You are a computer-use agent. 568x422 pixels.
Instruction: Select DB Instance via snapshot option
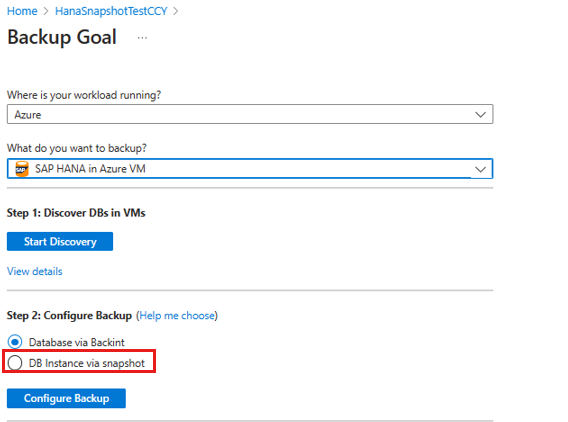15,363
